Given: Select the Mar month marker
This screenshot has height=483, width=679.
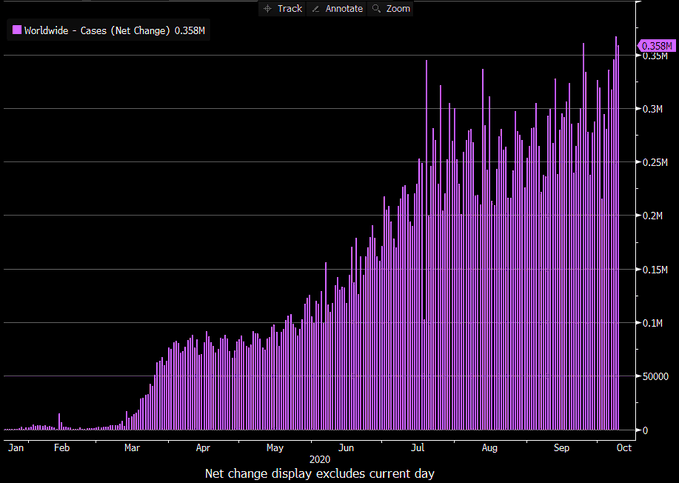Looking at the screenshot, I should [132, 449].
